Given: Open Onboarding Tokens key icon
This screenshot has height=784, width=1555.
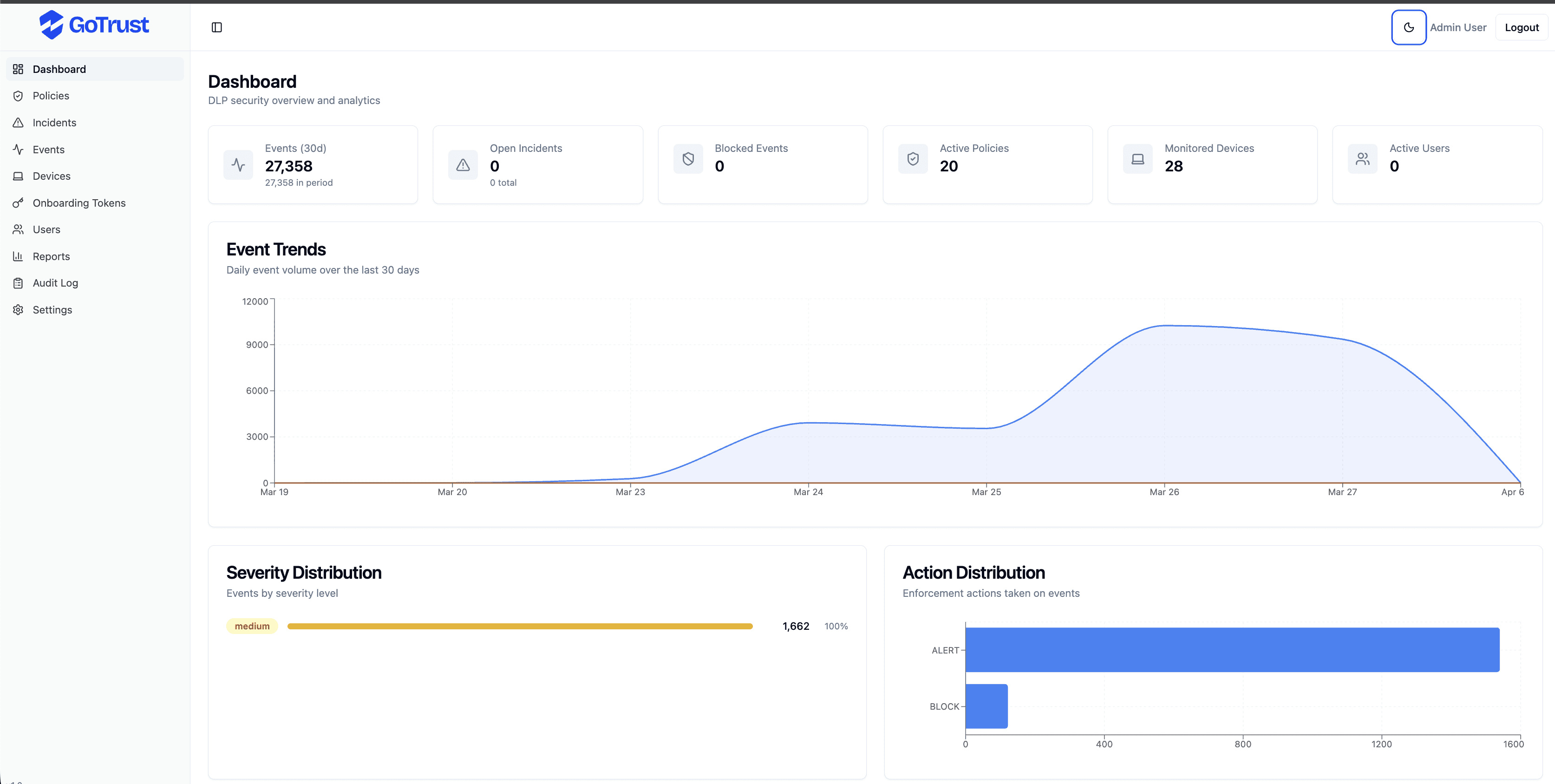Looking at the screenshot, I should [18, 203].
